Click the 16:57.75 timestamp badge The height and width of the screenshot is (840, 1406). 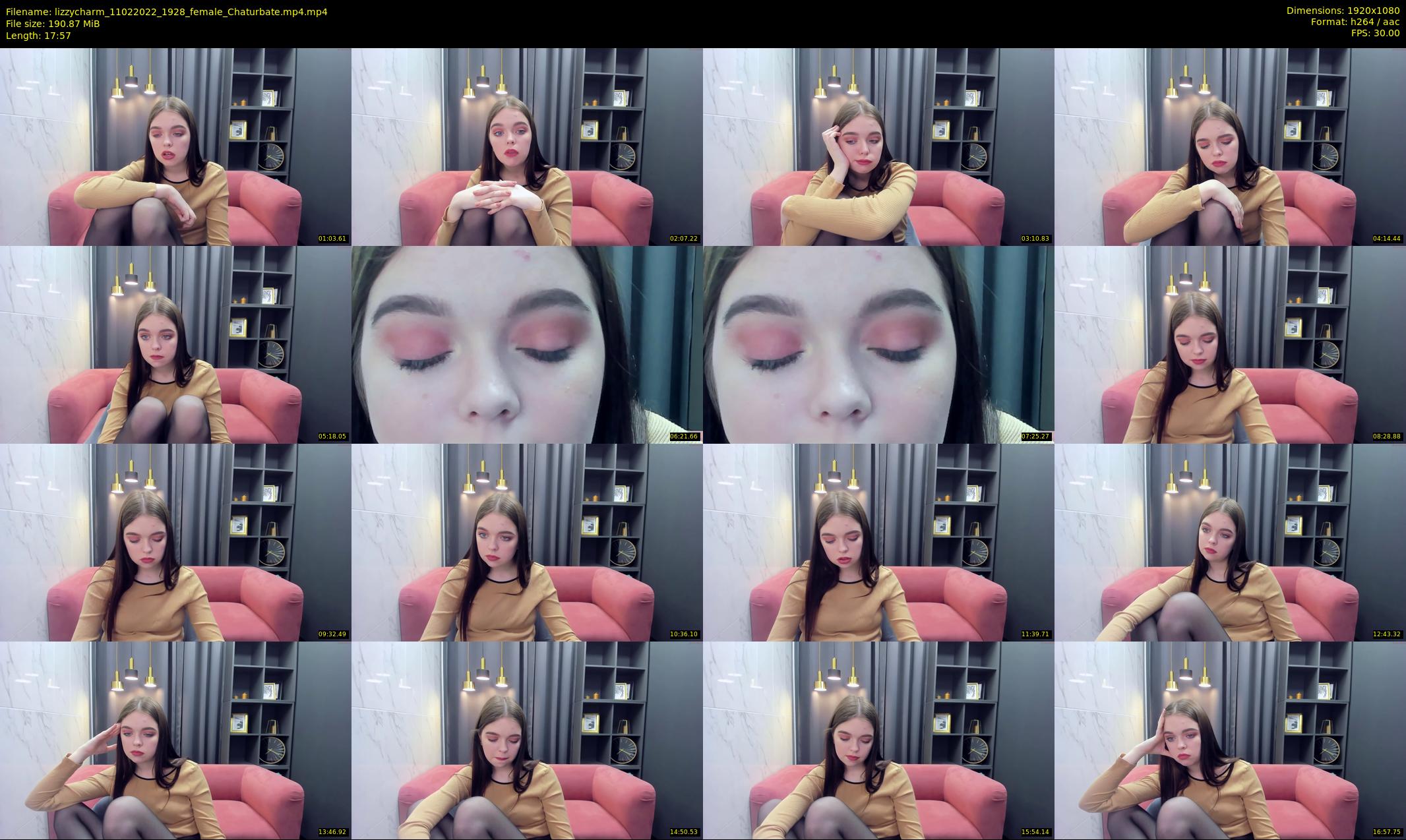[1387, 832]
